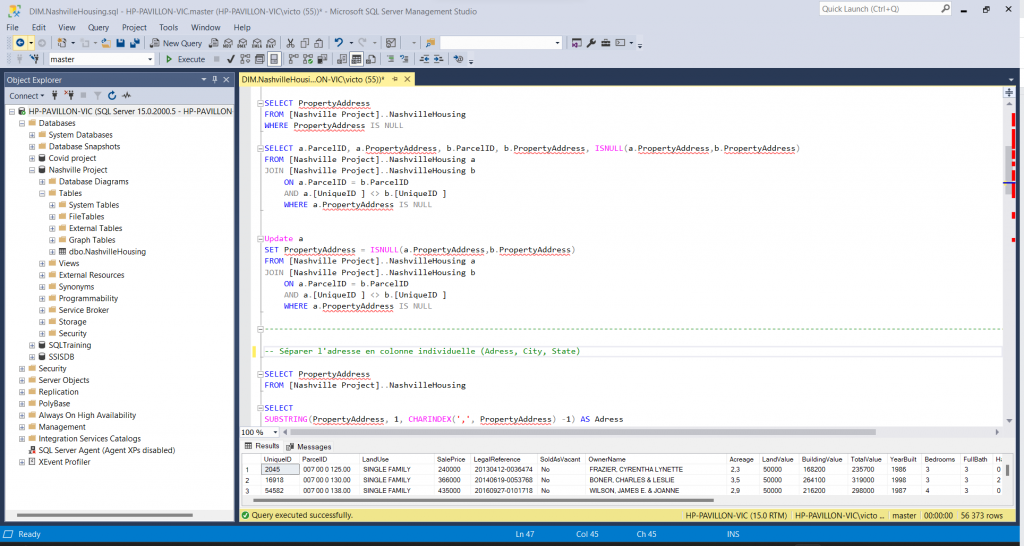Viewport: 1024px width, 546px height.
Task: Click the Save All icon
Action: (x=135, y=43)
